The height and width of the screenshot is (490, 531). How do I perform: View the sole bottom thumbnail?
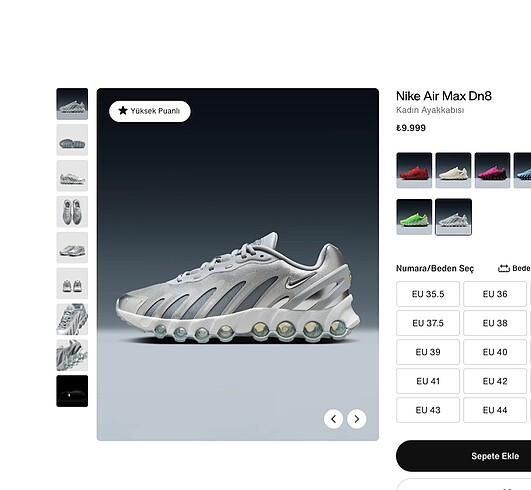72,140
